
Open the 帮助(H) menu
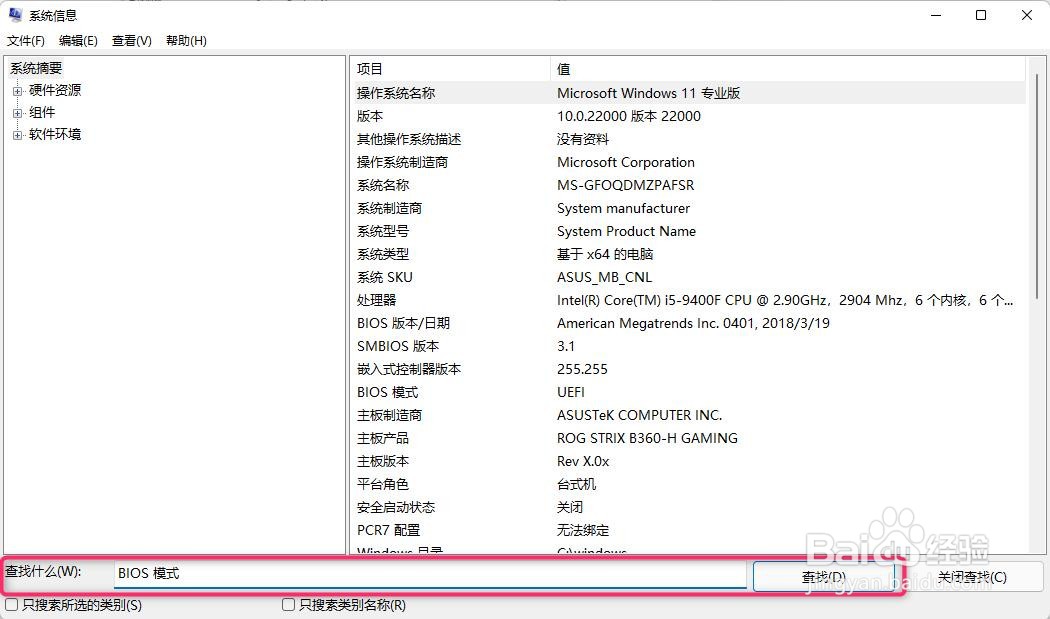tap(186, 41)
